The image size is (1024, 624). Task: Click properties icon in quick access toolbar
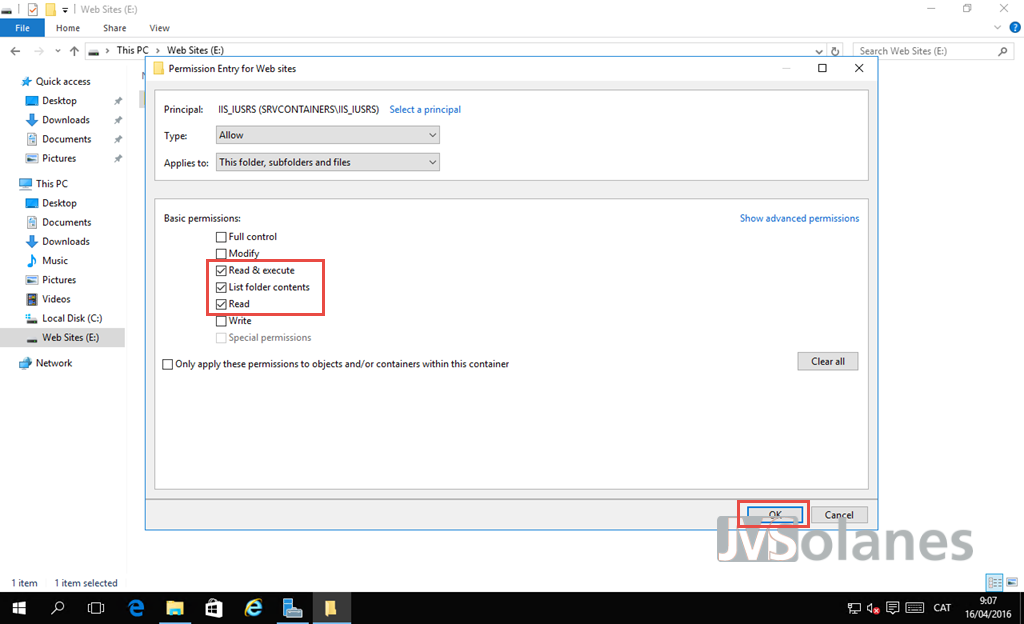pos(33,9)
